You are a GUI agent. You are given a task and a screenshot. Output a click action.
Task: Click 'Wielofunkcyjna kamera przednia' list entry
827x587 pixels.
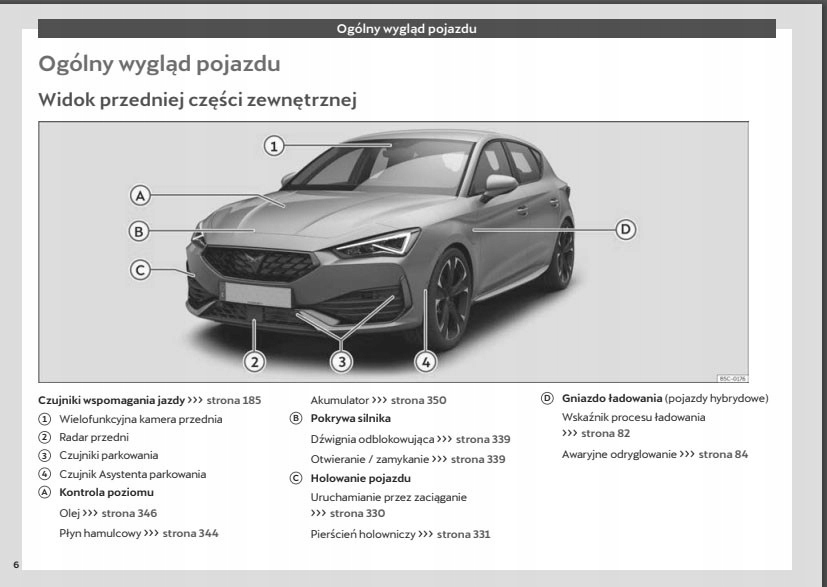point(140,419)
